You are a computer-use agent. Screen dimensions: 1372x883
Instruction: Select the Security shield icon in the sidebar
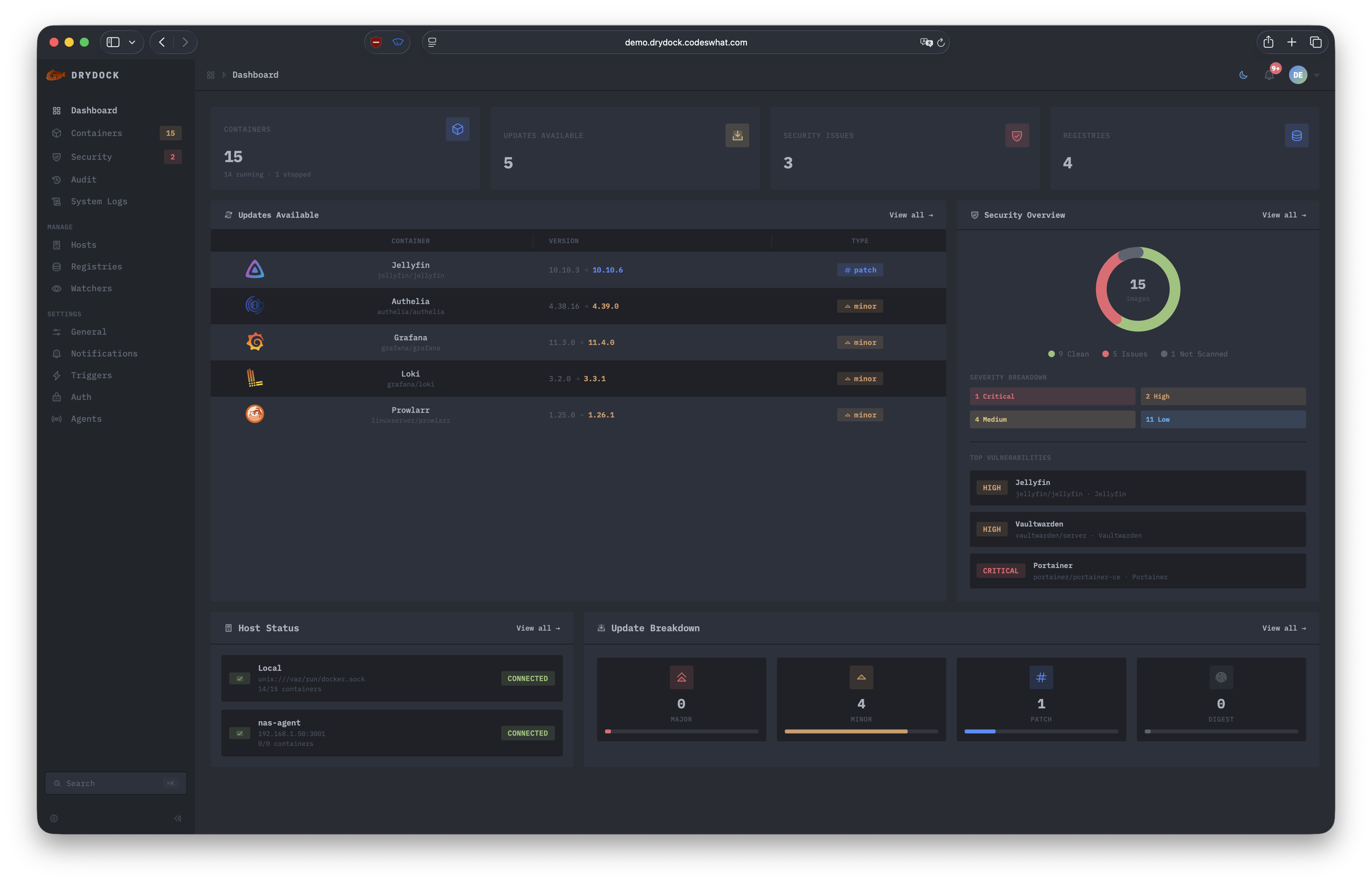point(57,157)
